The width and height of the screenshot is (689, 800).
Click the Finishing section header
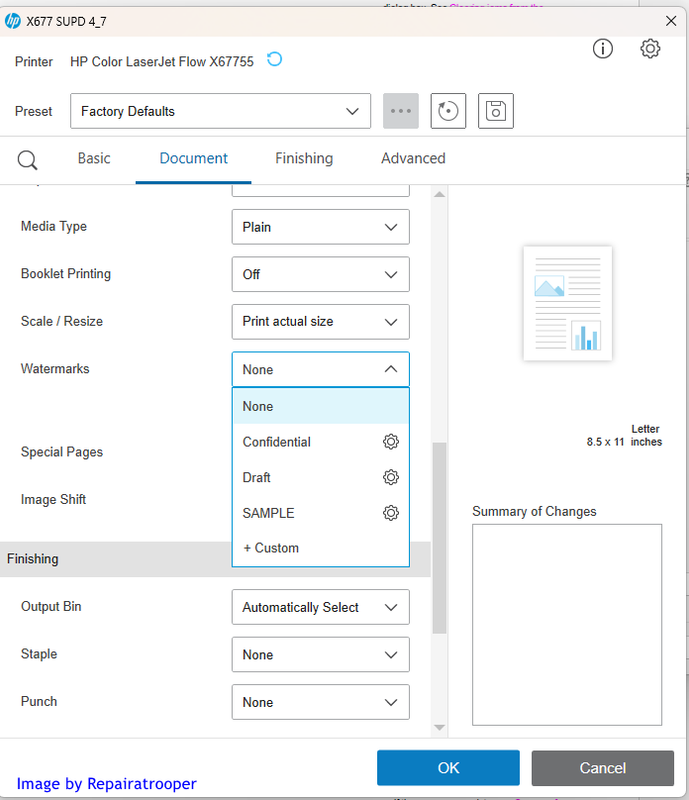click(x=215, y=559)
